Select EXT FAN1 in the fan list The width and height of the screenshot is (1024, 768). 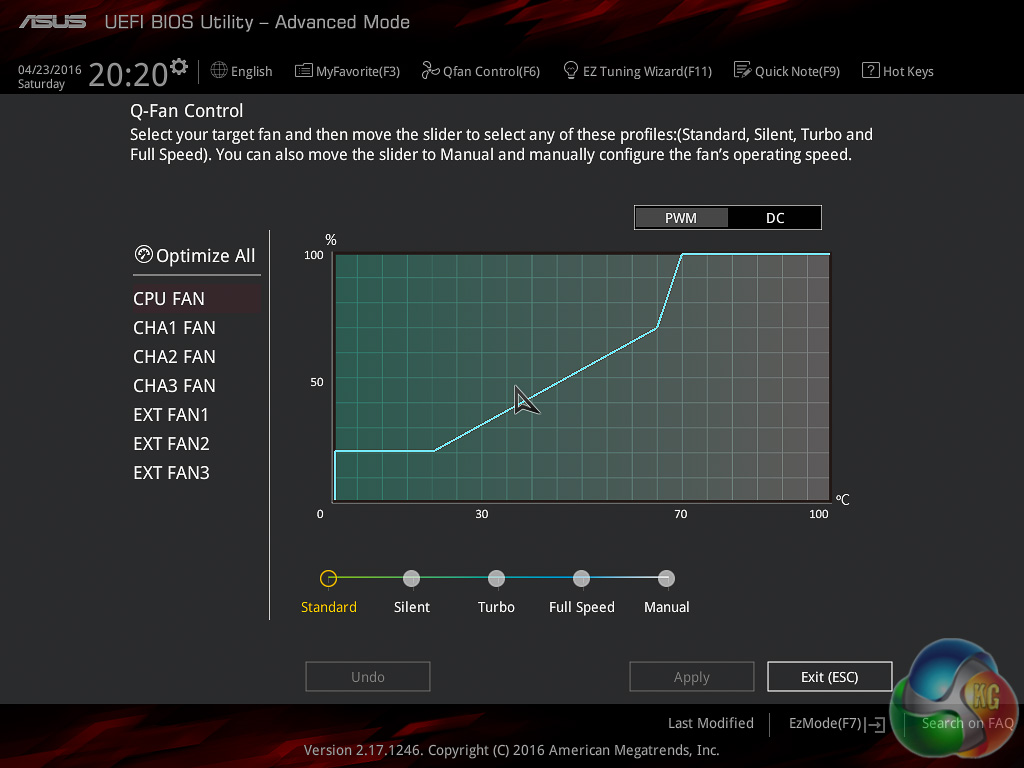(x=171, y=415)
